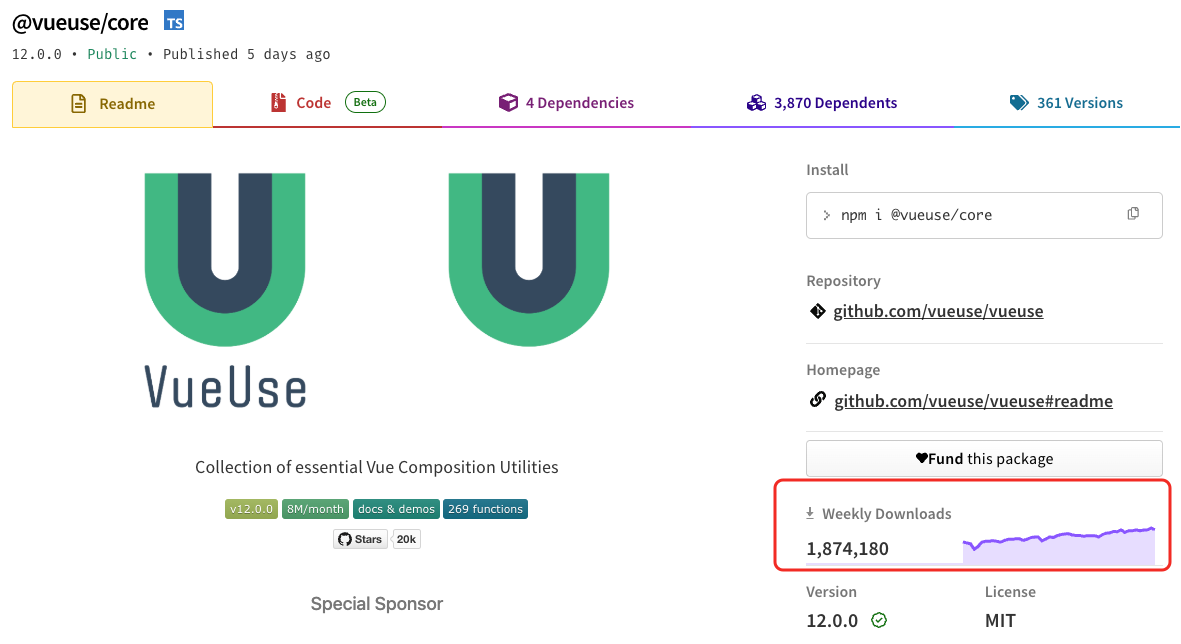The image size is (1181, 644).
Task: Copy the npm install command
Action: pyautogui.click(x=1132, y=213)
